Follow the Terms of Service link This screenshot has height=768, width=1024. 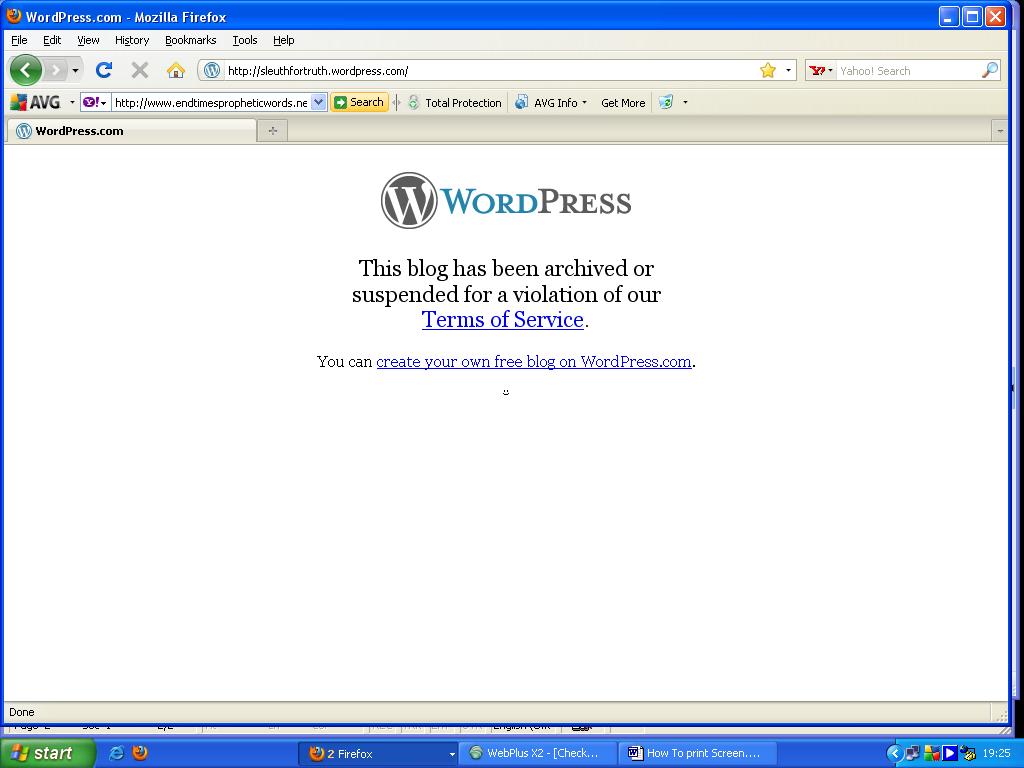pyautogui.click(x=502, y=319)
